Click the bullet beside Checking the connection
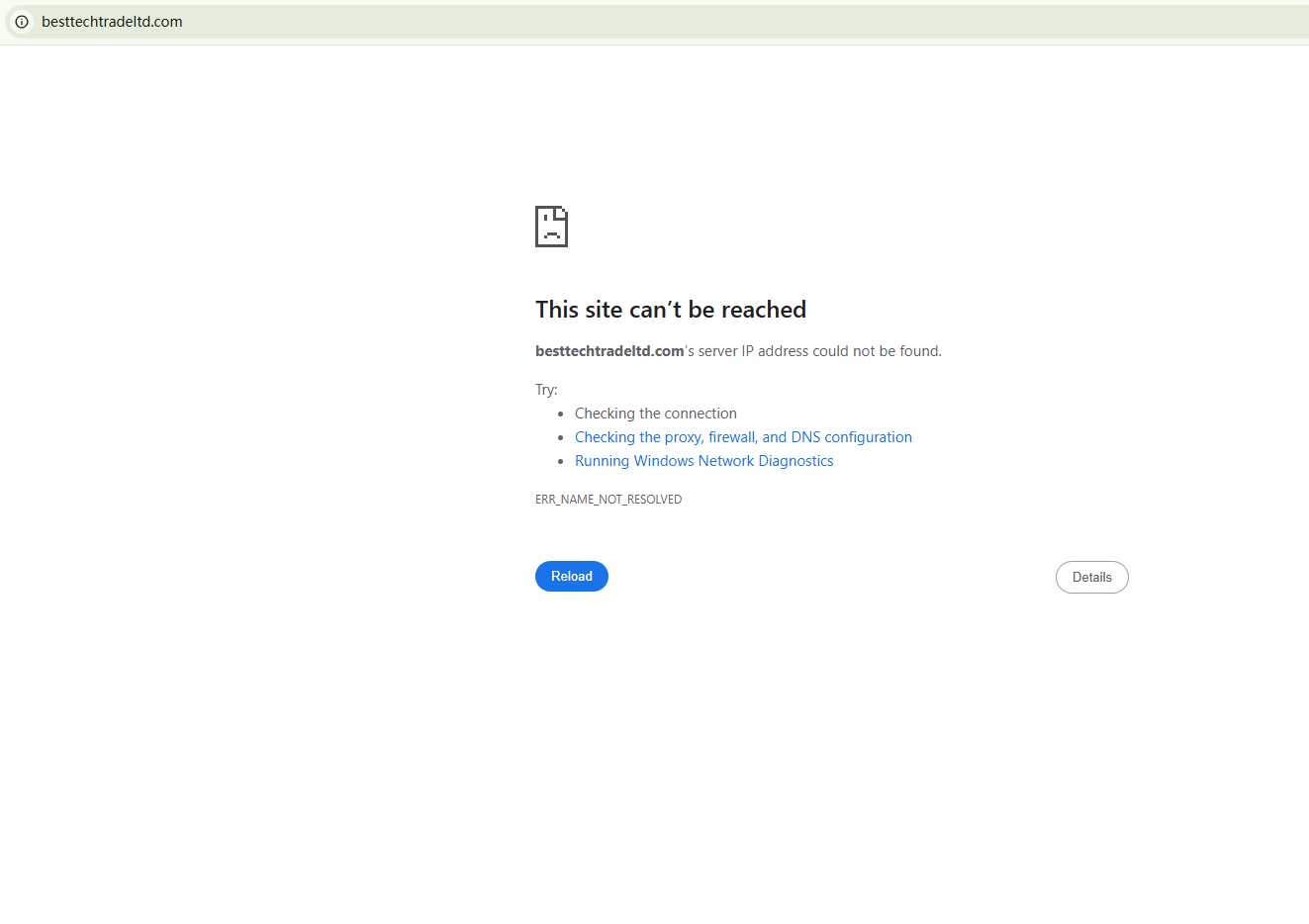This screenshot has width=1309, height=924. (x=561, y=415)
